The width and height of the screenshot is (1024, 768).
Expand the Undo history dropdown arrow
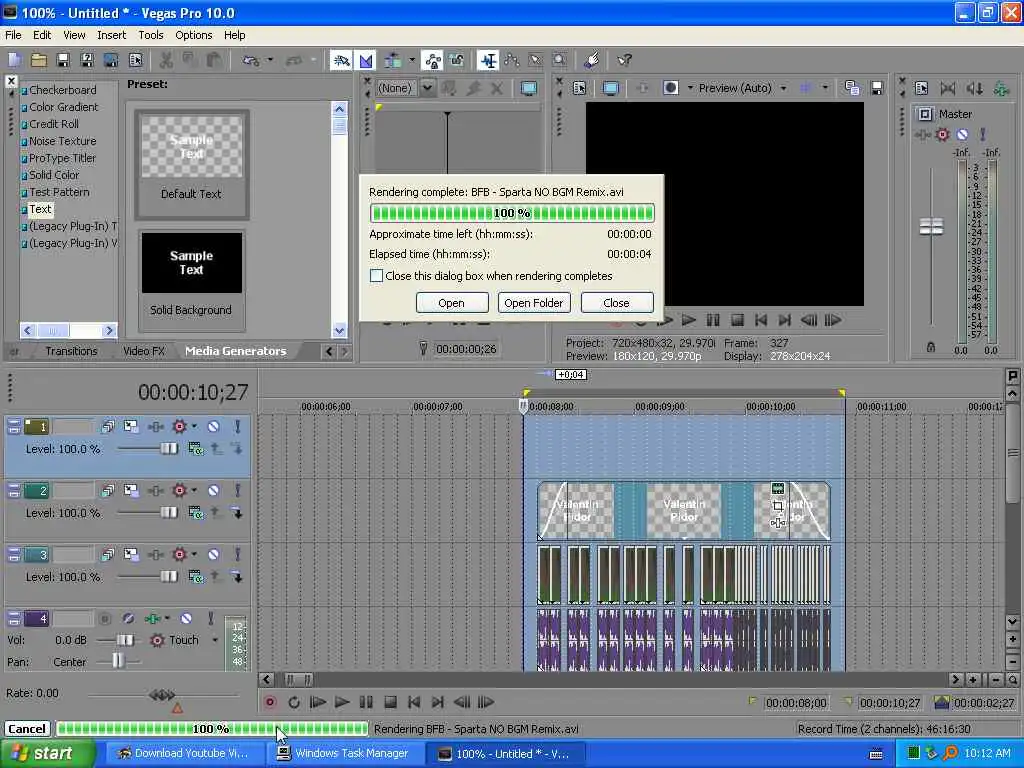[270, 61]
